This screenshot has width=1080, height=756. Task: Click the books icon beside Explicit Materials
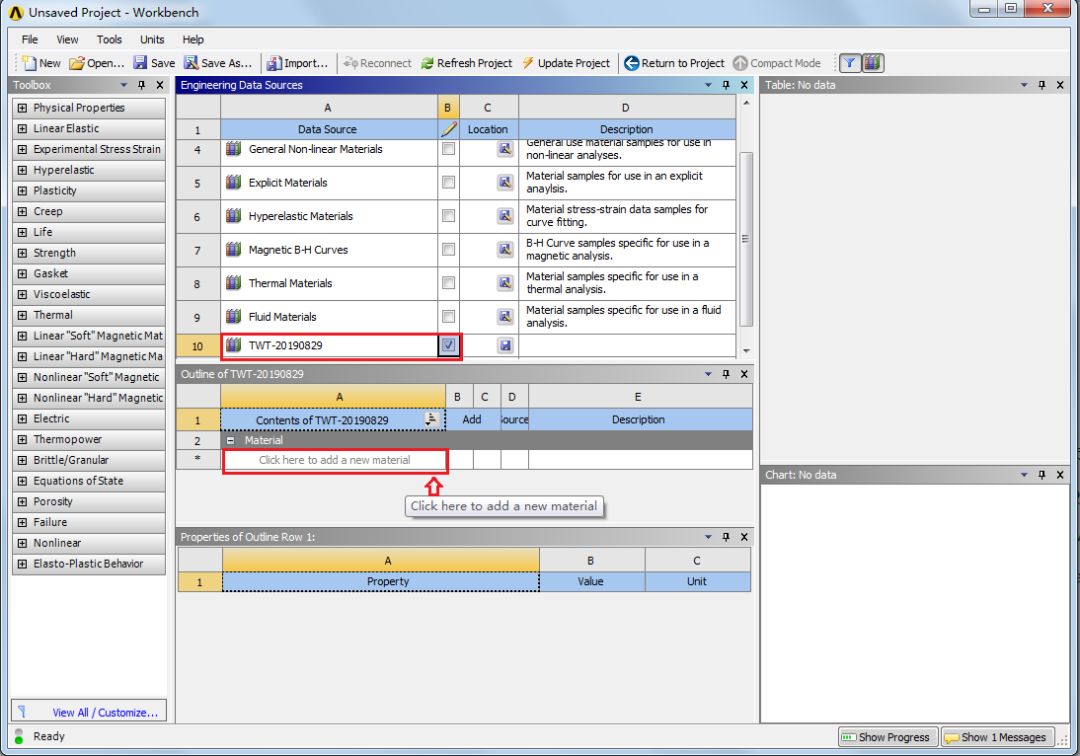(233, 182)
